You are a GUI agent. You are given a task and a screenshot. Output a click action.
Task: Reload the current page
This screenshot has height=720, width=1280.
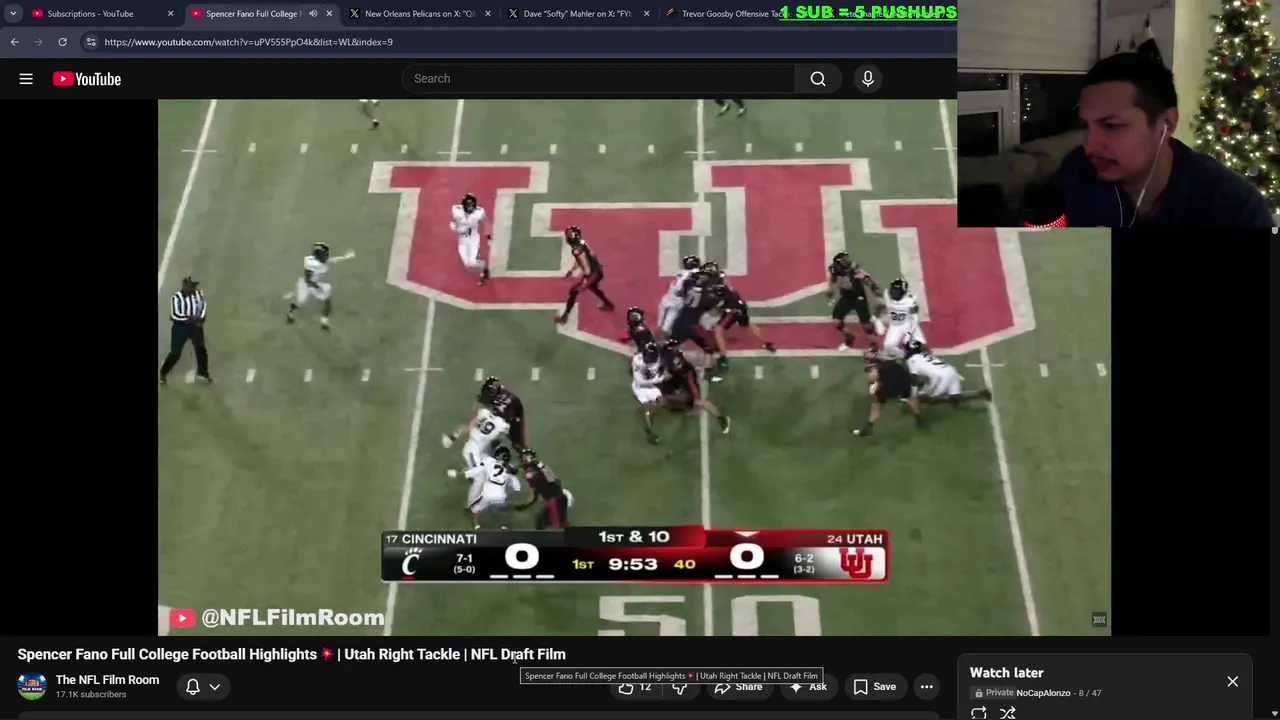point(62,42)
